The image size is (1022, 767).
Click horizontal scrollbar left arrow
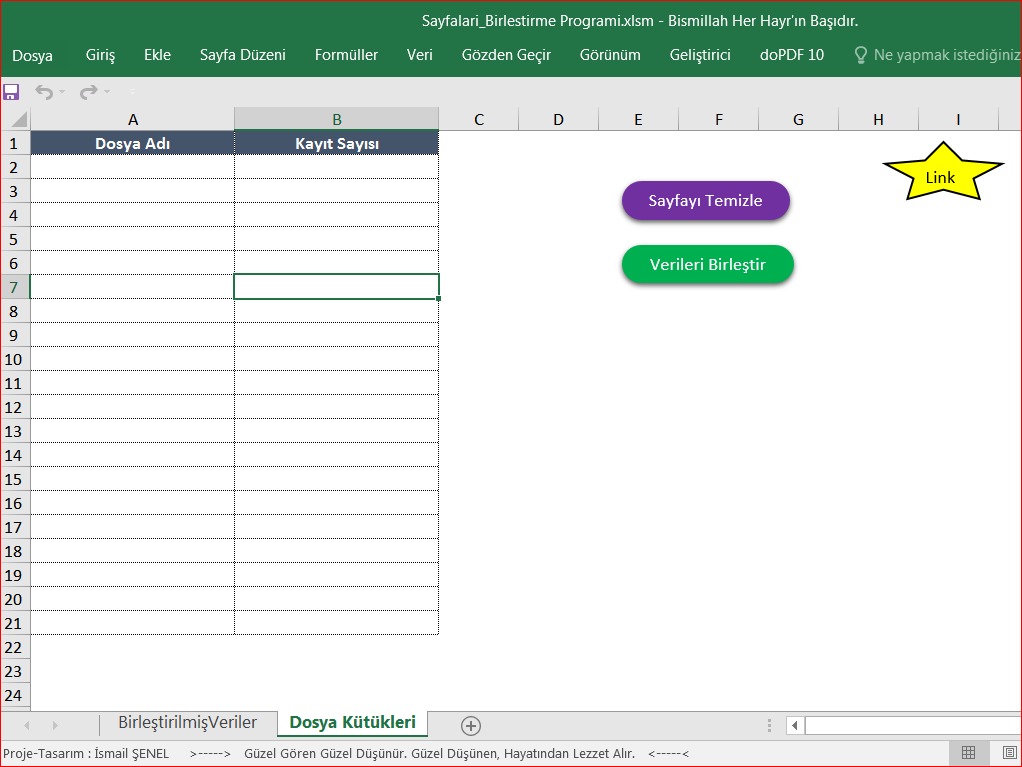[795, 725]
